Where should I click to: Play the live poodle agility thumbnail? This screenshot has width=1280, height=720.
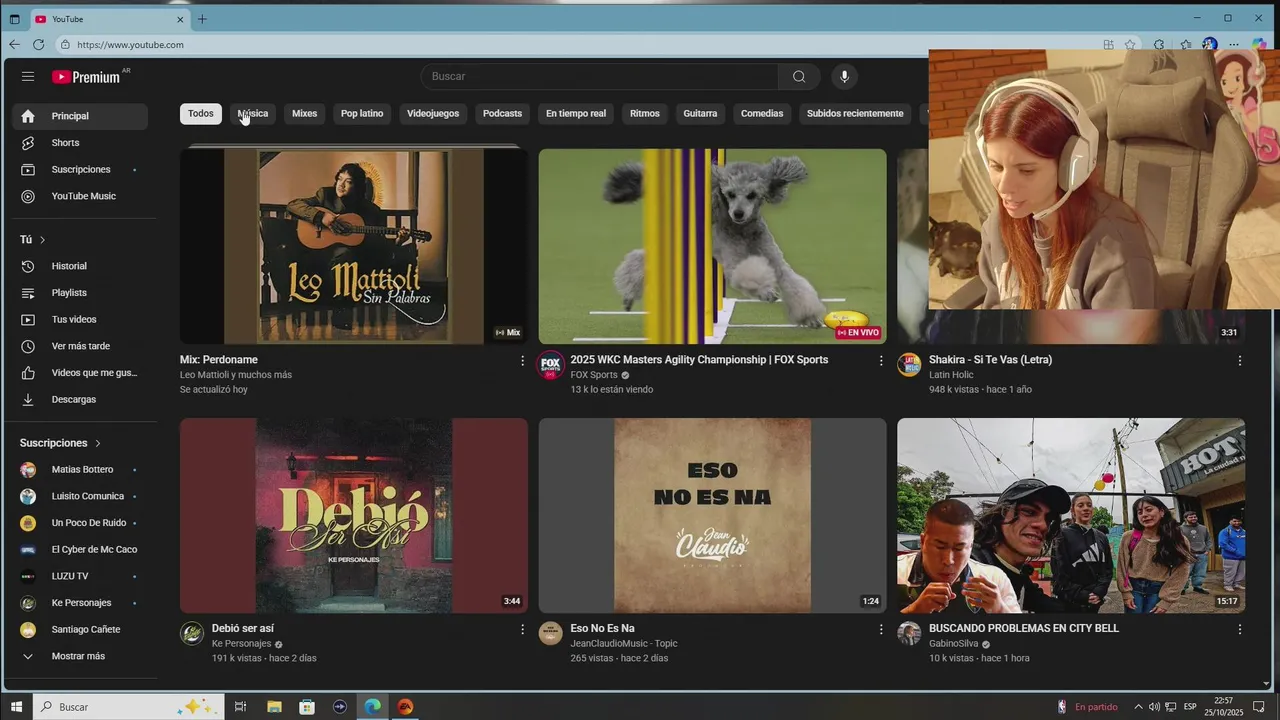pos(712,246)
